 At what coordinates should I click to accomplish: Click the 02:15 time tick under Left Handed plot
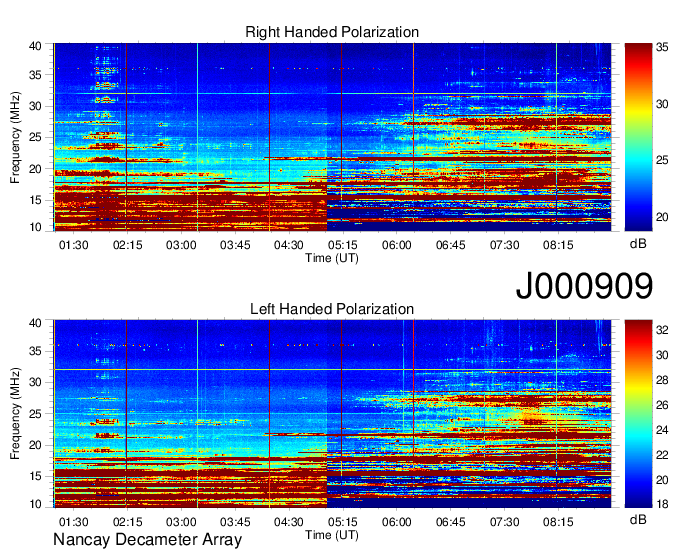128,522
